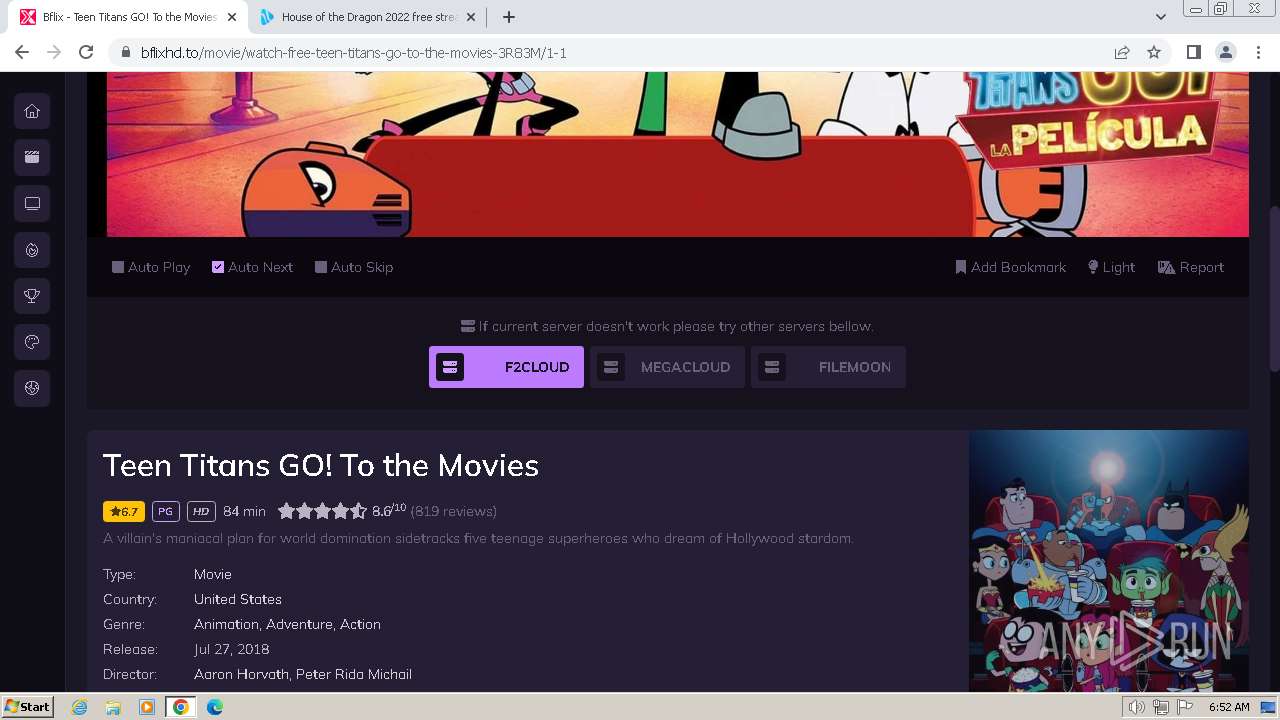View the site info lock icon
Image resolution: width=1280 pixels, height=720 pixels.
pyautogui.click(x=126, y=53)
